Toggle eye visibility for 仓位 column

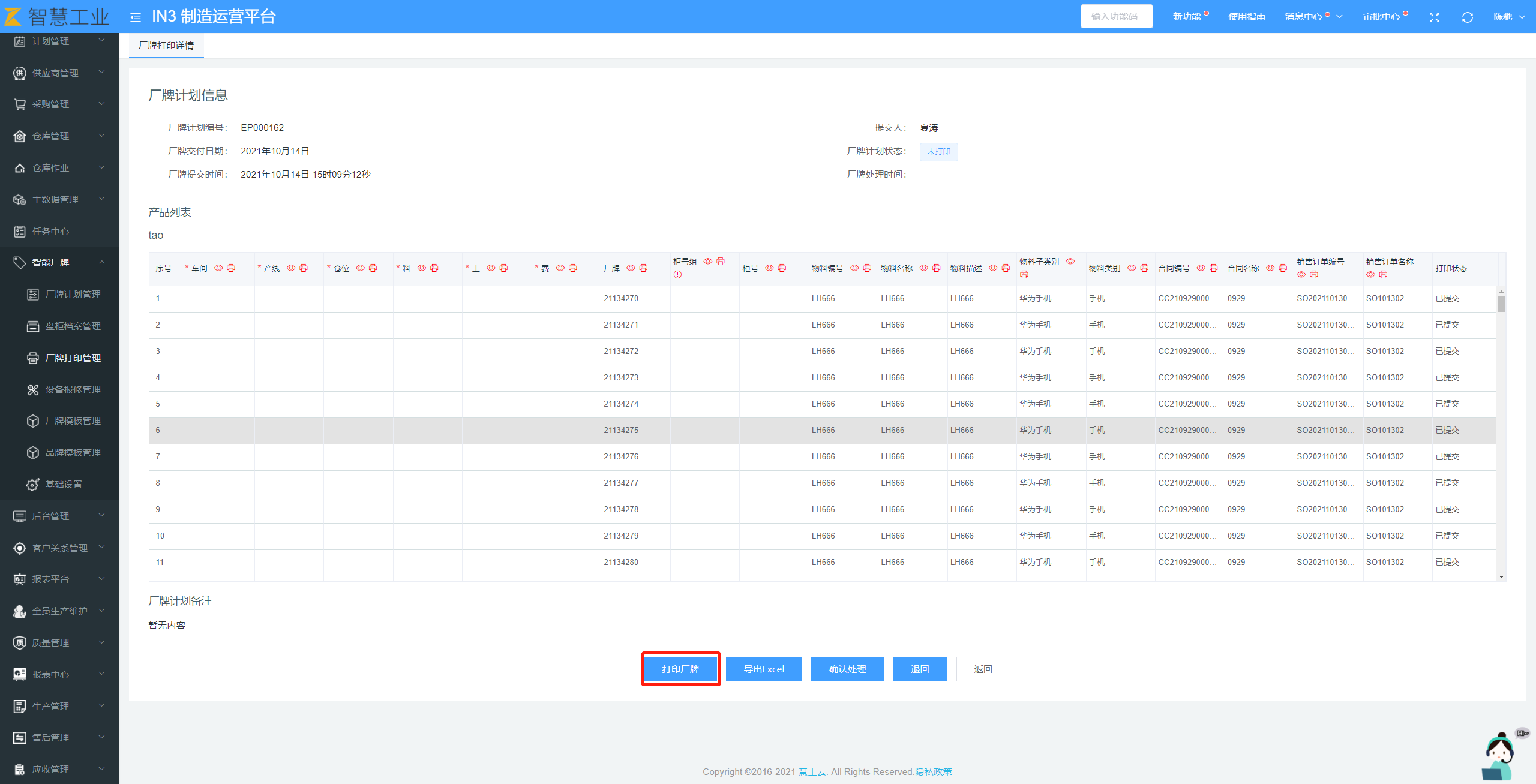pos(360,268)
